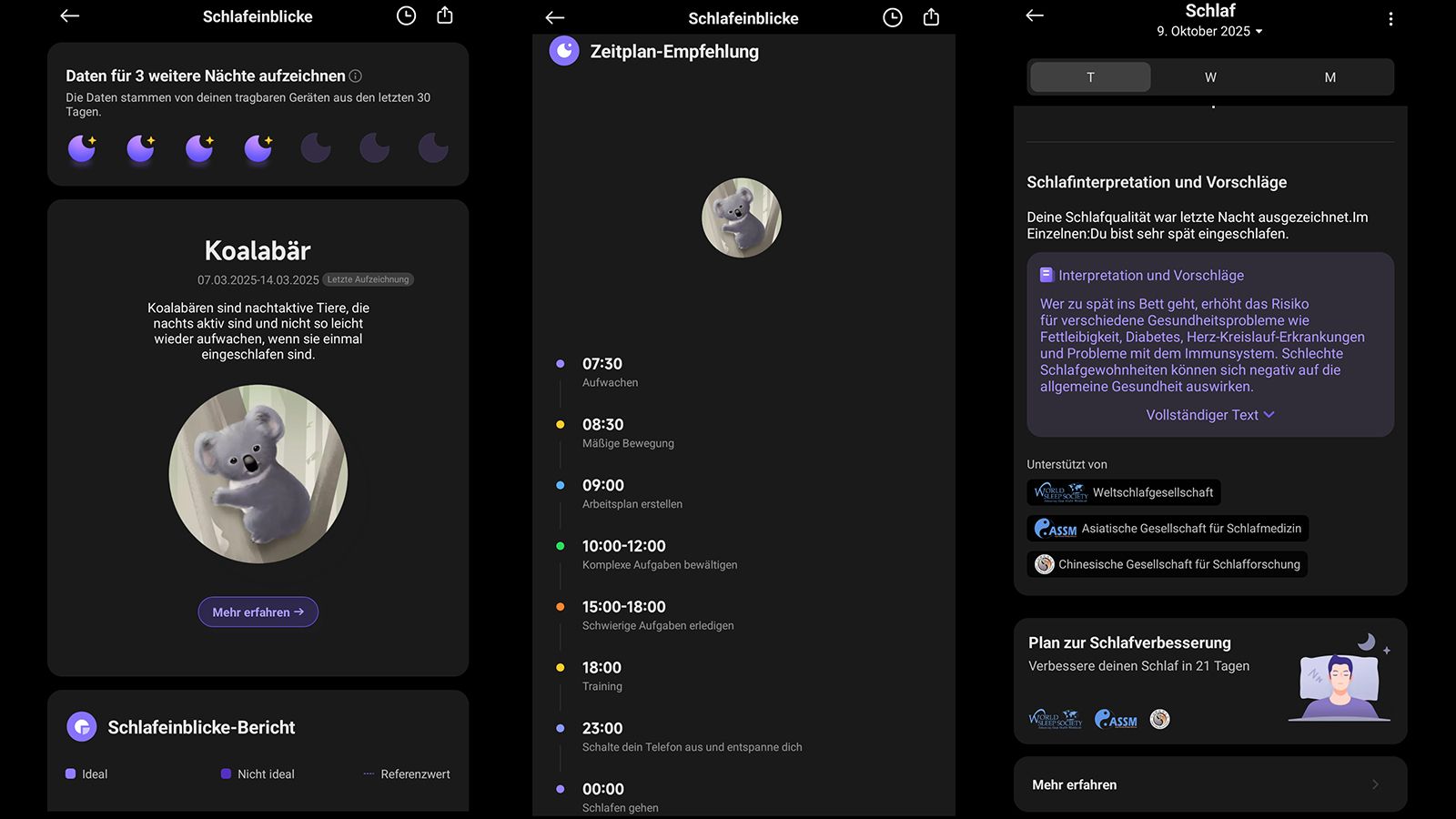Viewport: 1456px width, 819px height.
Task: Tap Schlafeinblicke-Bericht purple chart icon
Action: pos(82,727)
